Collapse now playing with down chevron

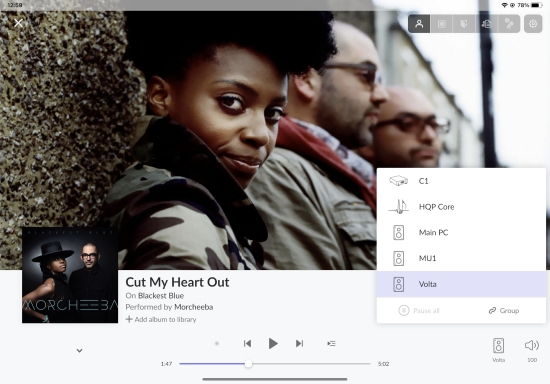click(80, 350)
